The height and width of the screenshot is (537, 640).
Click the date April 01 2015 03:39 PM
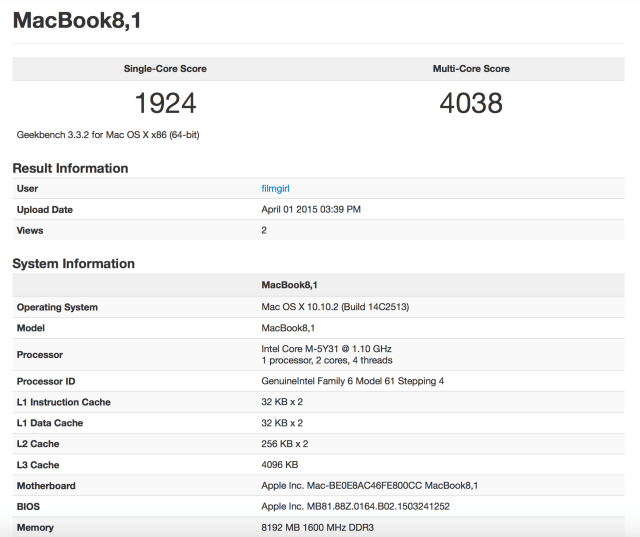coord(311,209)
